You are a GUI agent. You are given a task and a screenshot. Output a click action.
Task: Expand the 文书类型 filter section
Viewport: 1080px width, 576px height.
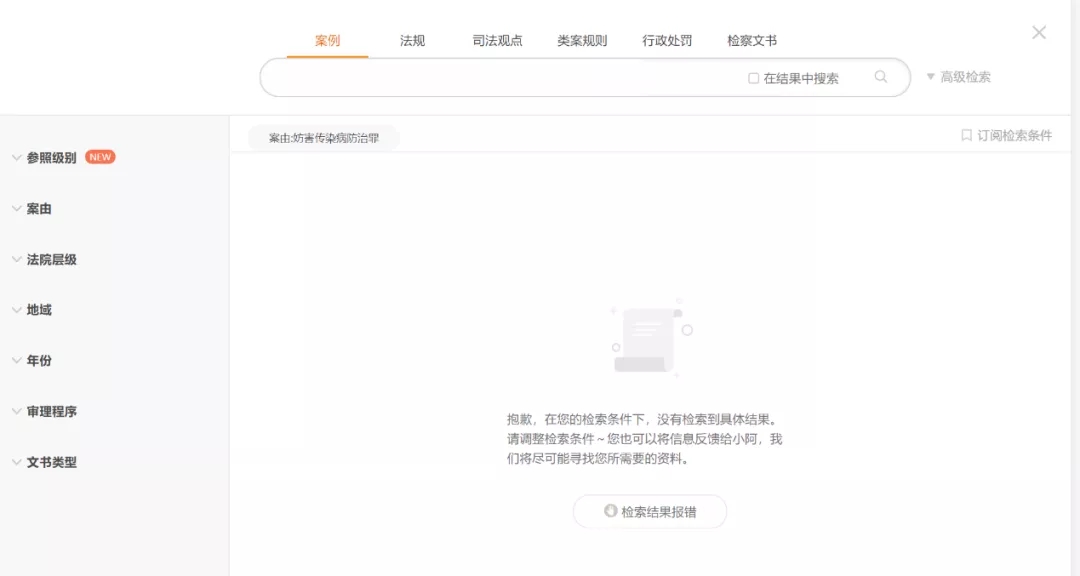[50, 462]
